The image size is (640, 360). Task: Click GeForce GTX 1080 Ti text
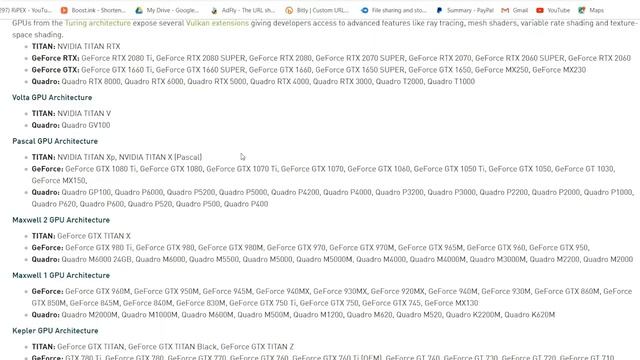click(101, 169)
